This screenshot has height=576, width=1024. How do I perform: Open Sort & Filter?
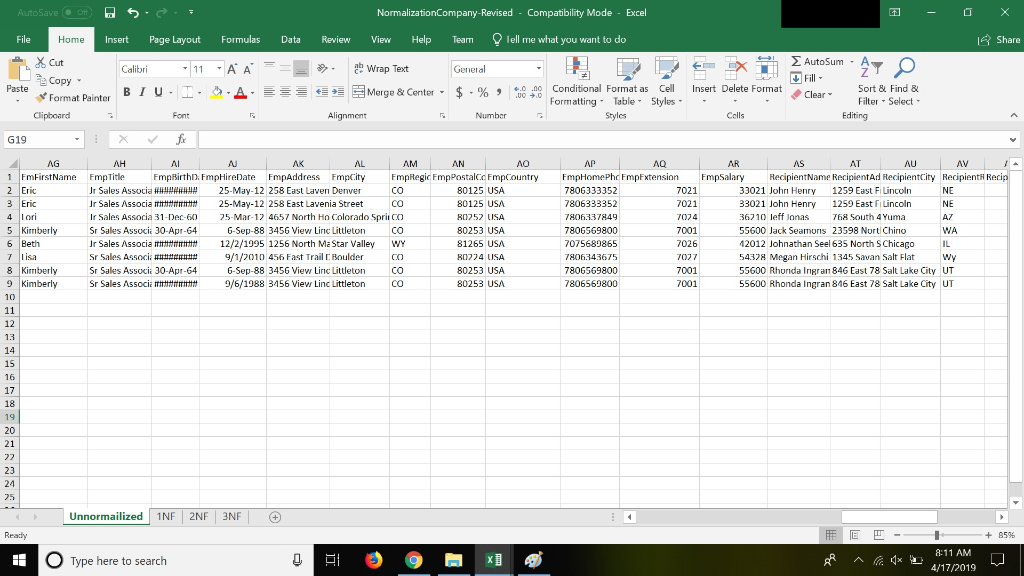point(872,81)
